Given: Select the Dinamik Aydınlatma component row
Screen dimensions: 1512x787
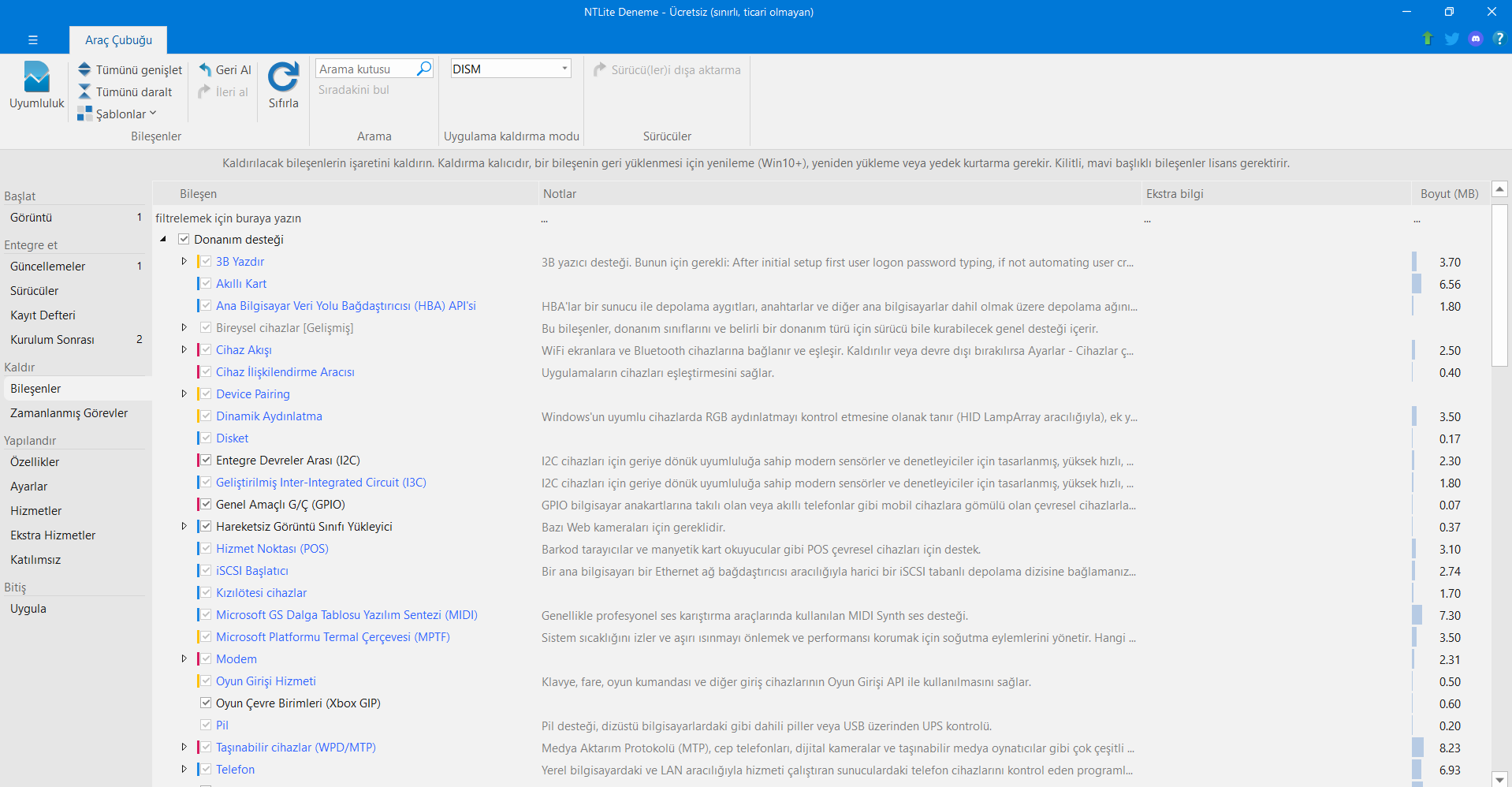Looking at the screenshot, I should [x=820, y=416].
